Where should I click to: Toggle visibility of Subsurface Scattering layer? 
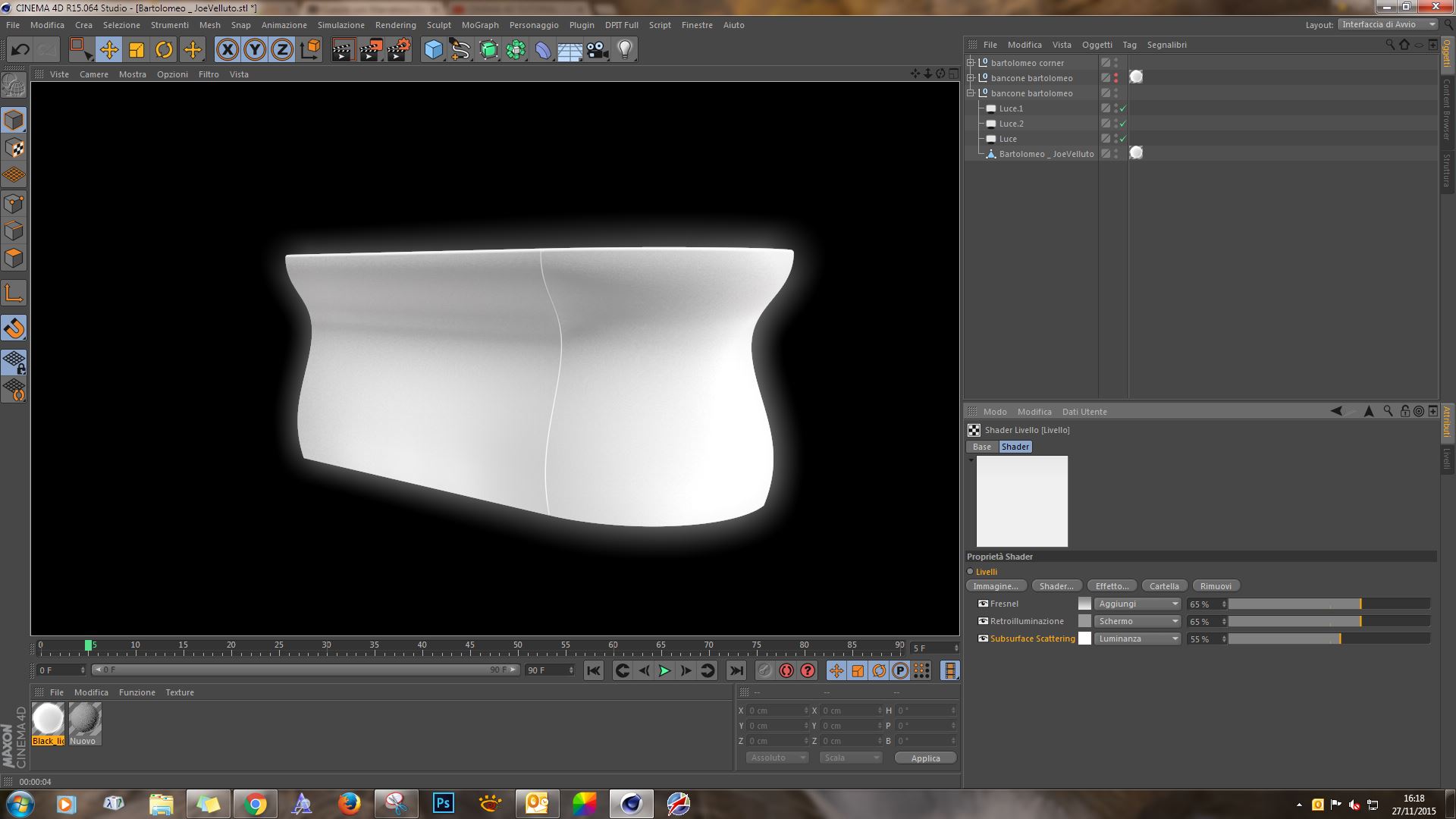[983, 639]
